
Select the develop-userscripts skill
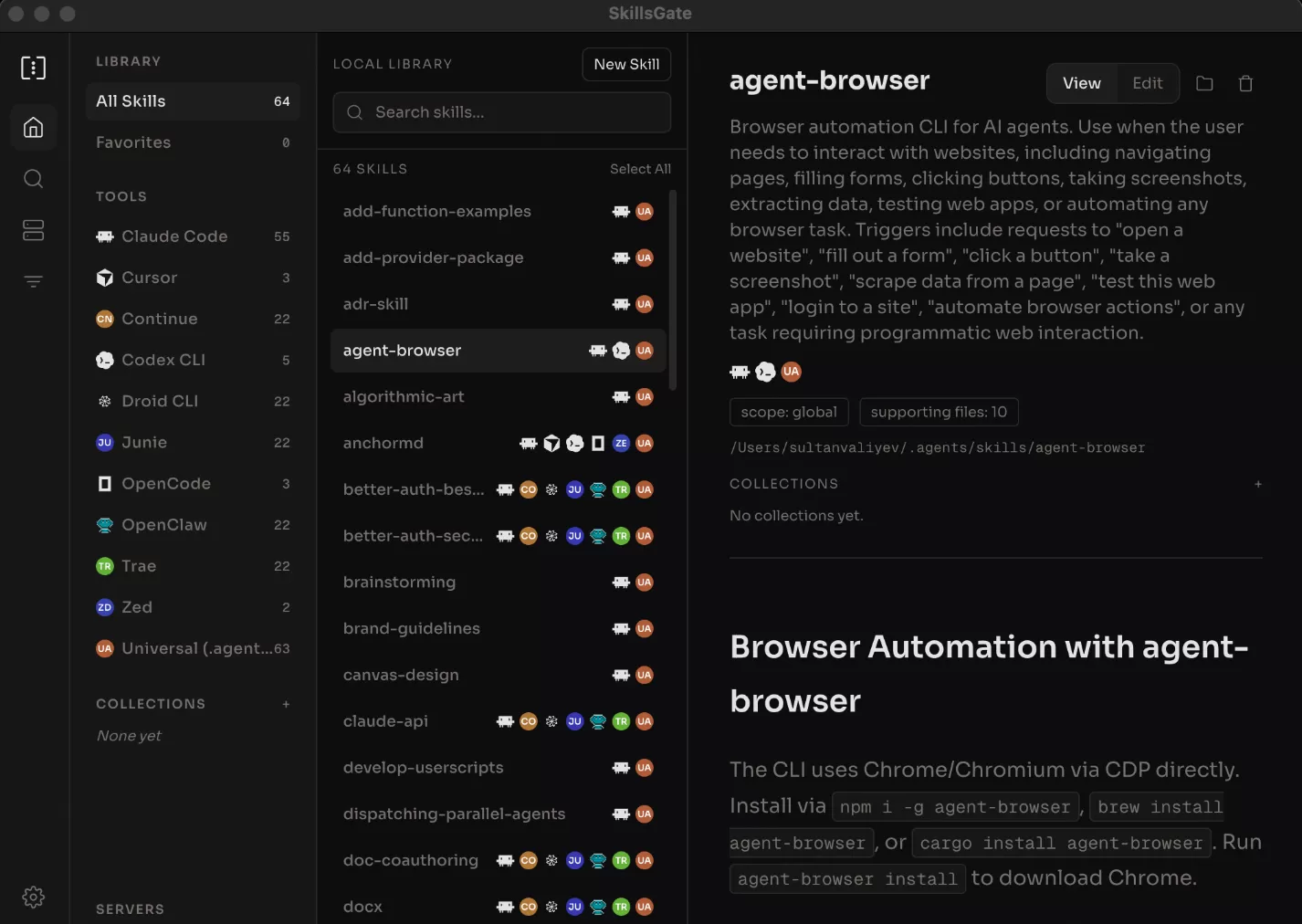click(x=499, y=768)
